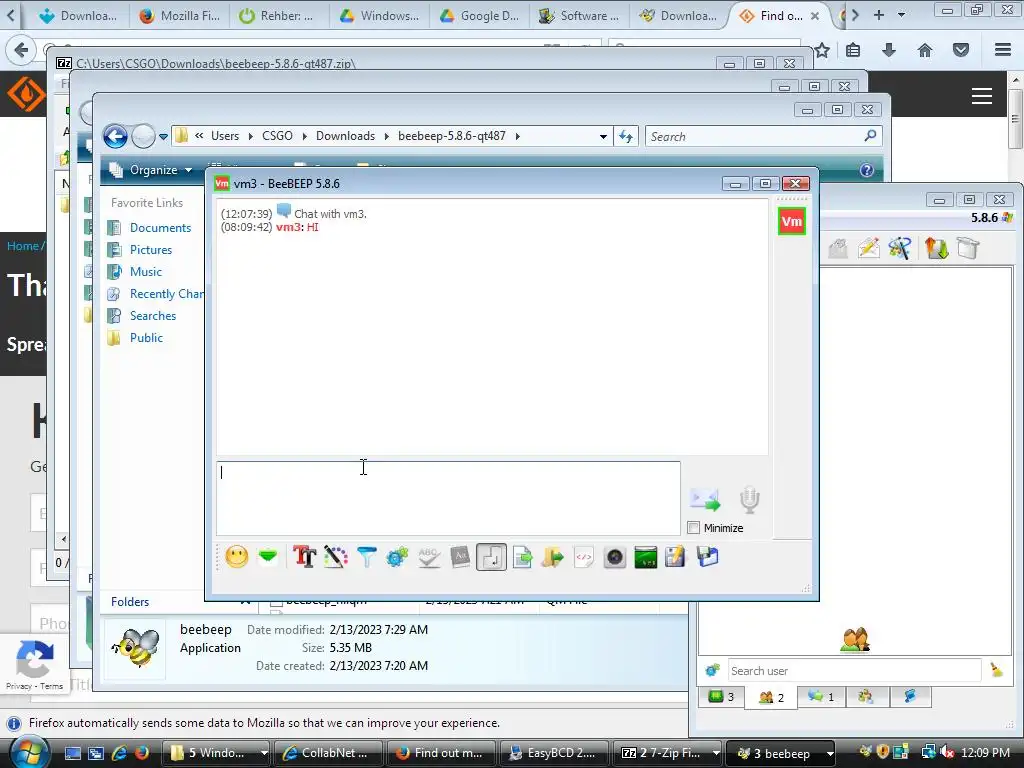Click the green down-arrow preset message icon
Image resolution: width=1024 pixels, height=768 pixels.
click(268, 557)
